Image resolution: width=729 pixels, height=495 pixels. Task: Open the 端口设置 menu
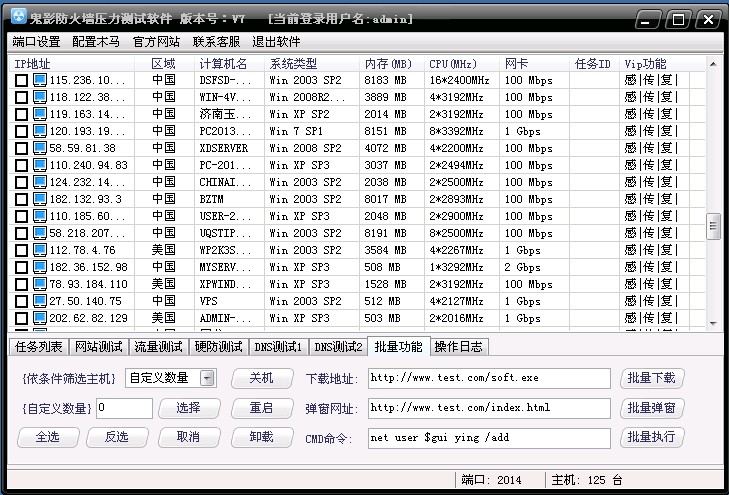click(x=37, y=41)
